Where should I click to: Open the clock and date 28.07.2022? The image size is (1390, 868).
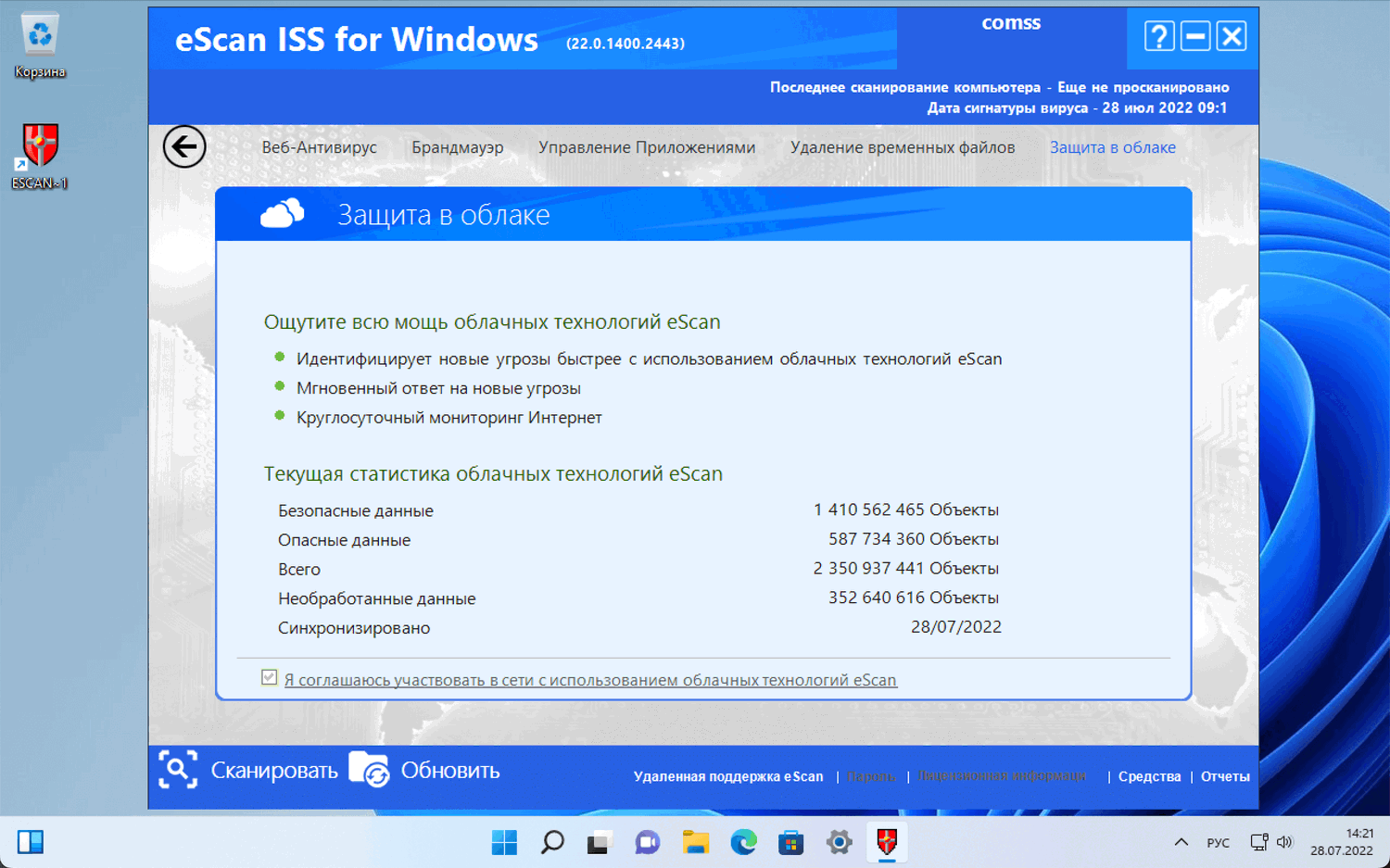tap(1342, 842)
